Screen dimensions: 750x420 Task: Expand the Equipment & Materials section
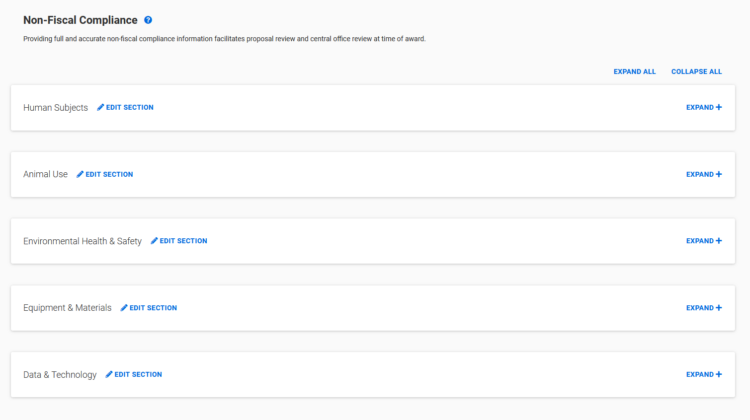click(704, 308)
